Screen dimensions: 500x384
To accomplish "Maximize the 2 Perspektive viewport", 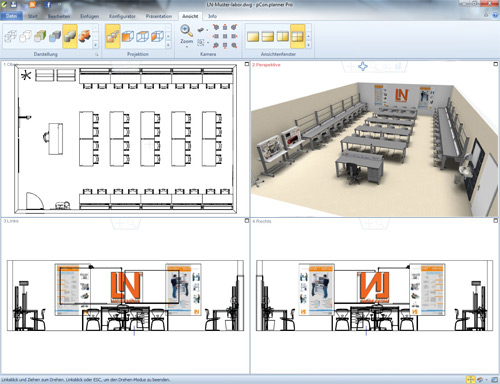I will coord(496,64).
